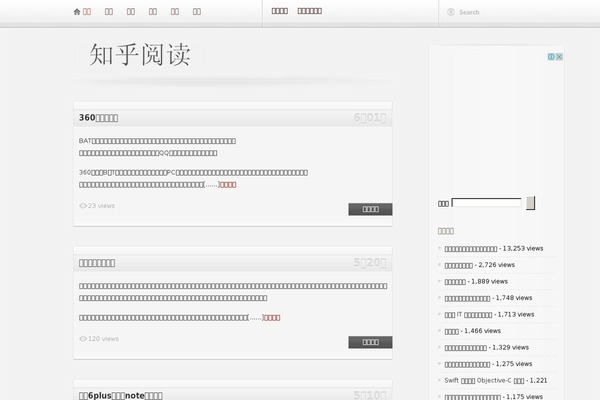Click the magnifier icon beside Search
The width and height of the screenshot is (600, 400).
pos(451,12)
